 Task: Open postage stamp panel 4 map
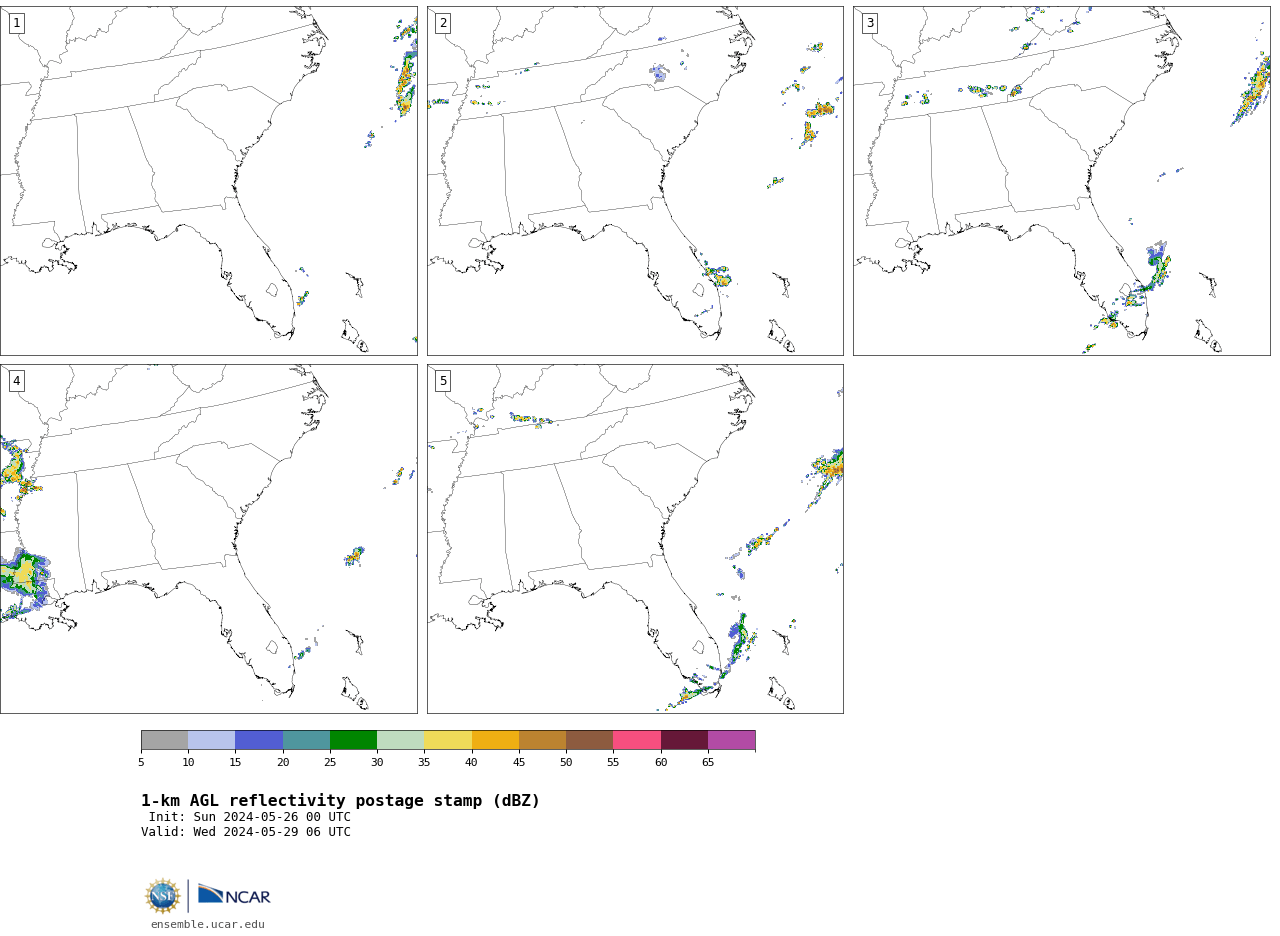pyautogui.click(x=209, y=539)
